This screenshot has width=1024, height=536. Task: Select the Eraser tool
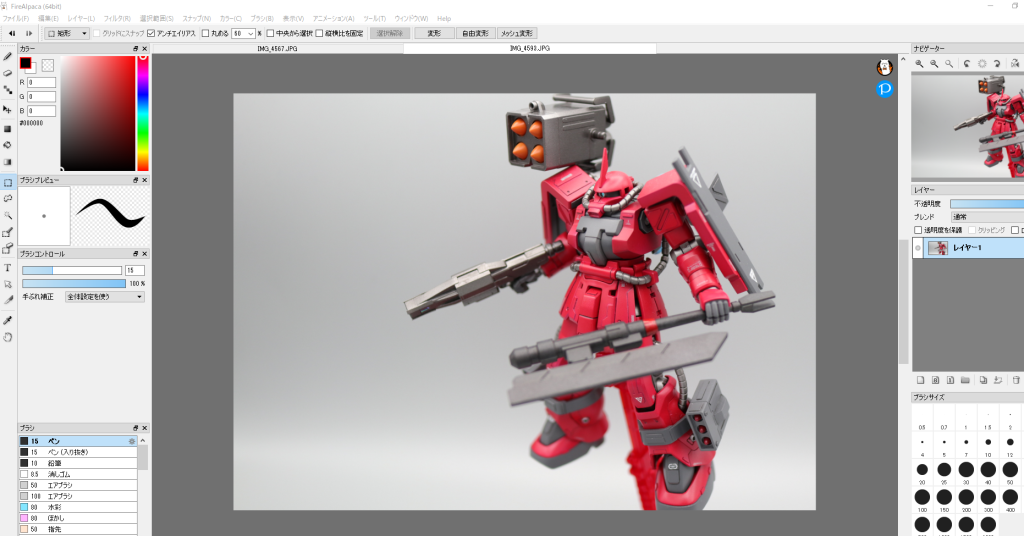(x=8, y=73)
